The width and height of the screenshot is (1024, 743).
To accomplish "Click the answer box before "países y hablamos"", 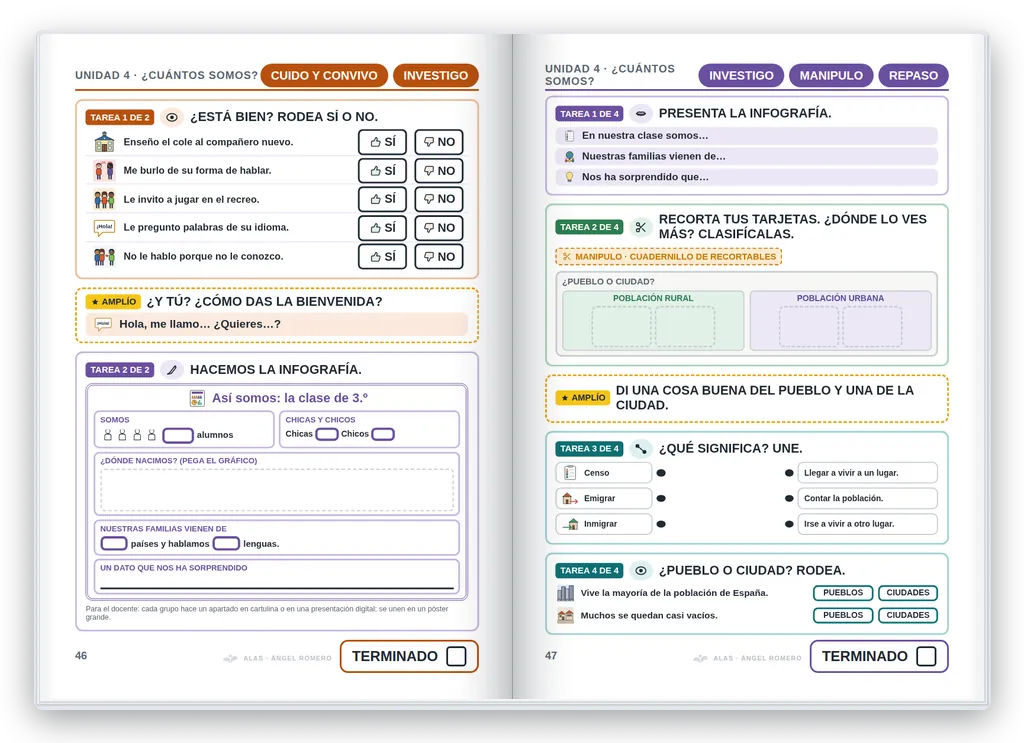I will pyautogui.click(x=114, y=543).
